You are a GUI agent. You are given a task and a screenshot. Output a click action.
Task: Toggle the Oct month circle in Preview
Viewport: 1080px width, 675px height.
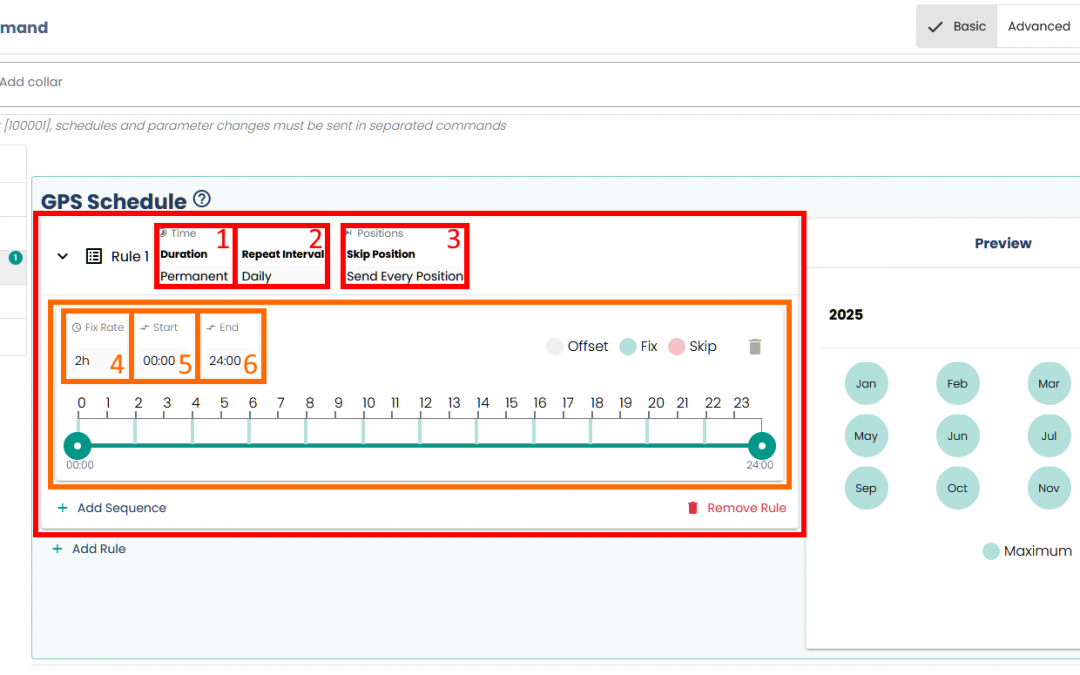click(957, 488)
